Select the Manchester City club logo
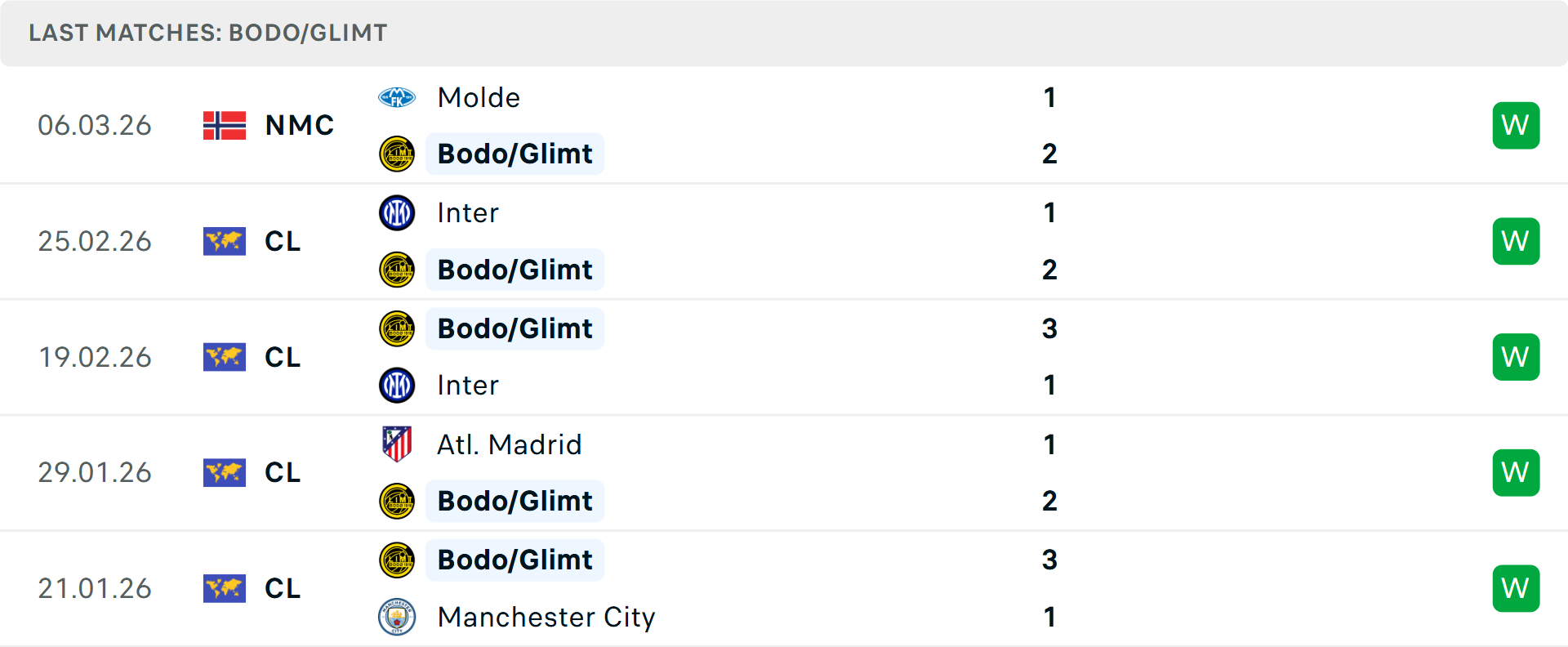This screenshot has width=1568, height=647. [397, 618]
